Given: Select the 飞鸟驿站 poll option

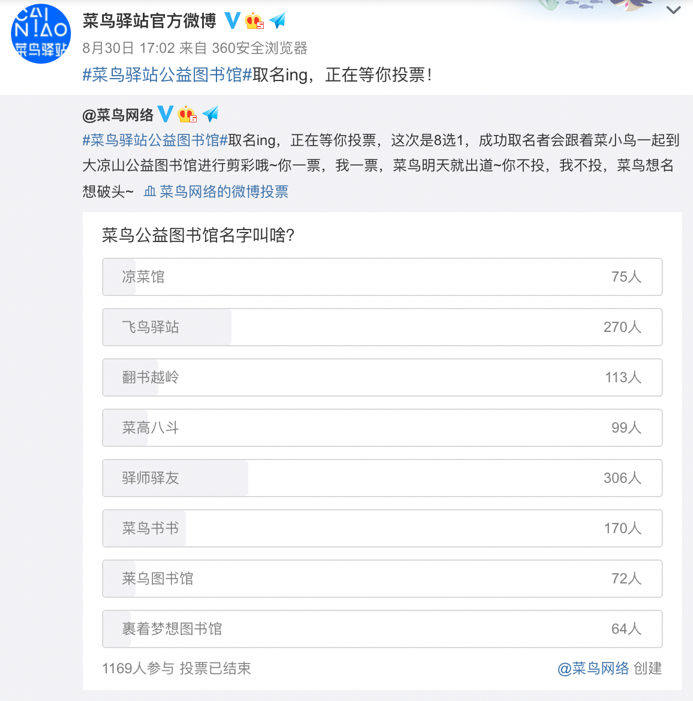Looking at the screenshot, I should (382, 327).
